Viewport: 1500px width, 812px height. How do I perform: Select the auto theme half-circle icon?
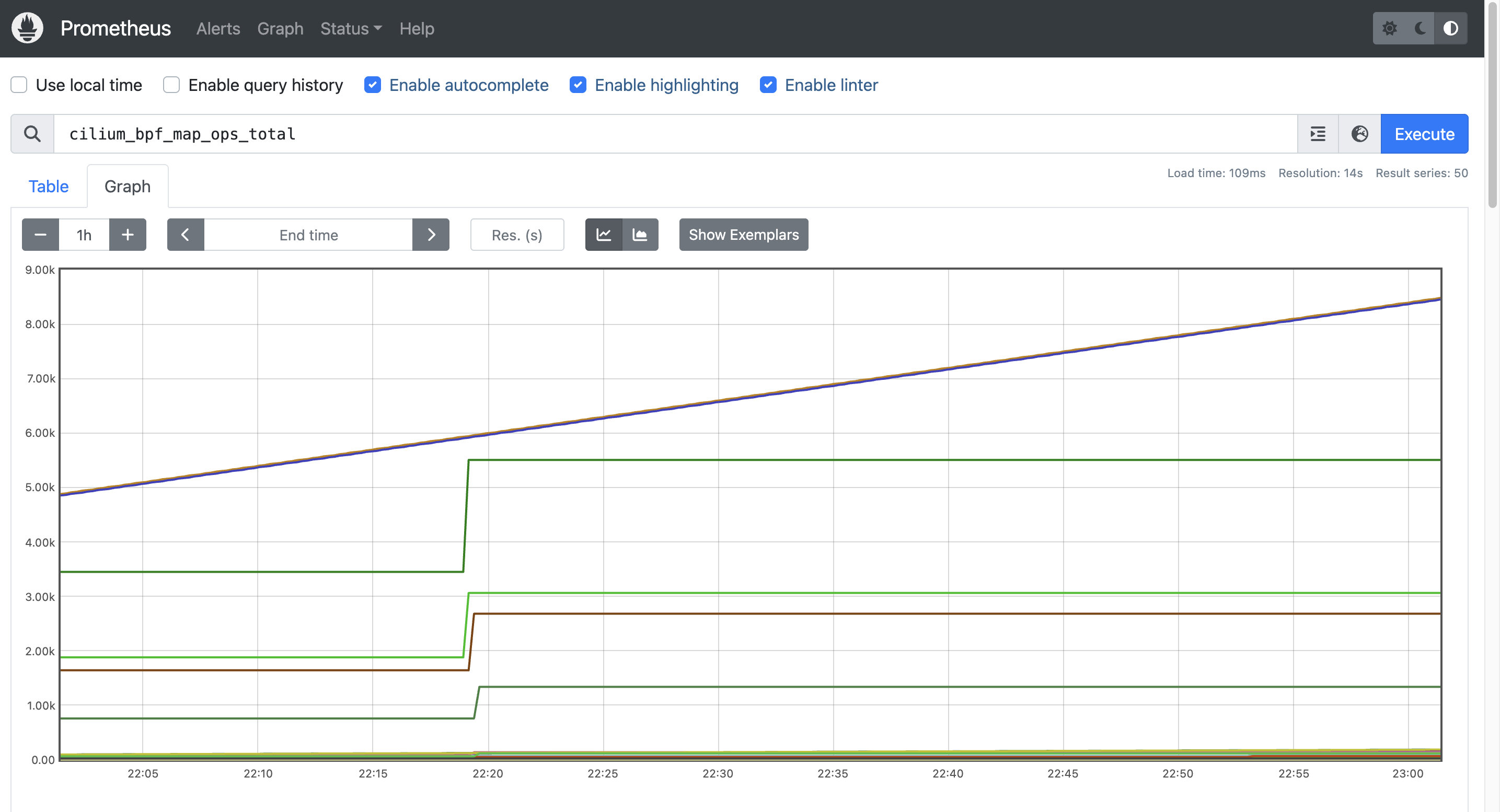click(1450, 29)
